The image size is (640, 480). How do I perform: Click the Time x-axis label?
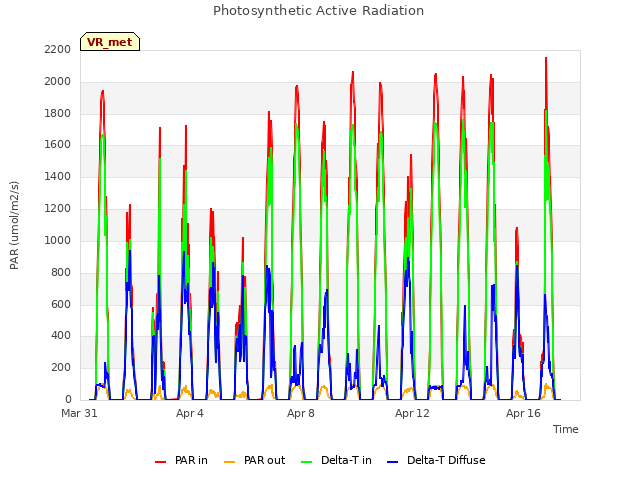coord(565,429)
